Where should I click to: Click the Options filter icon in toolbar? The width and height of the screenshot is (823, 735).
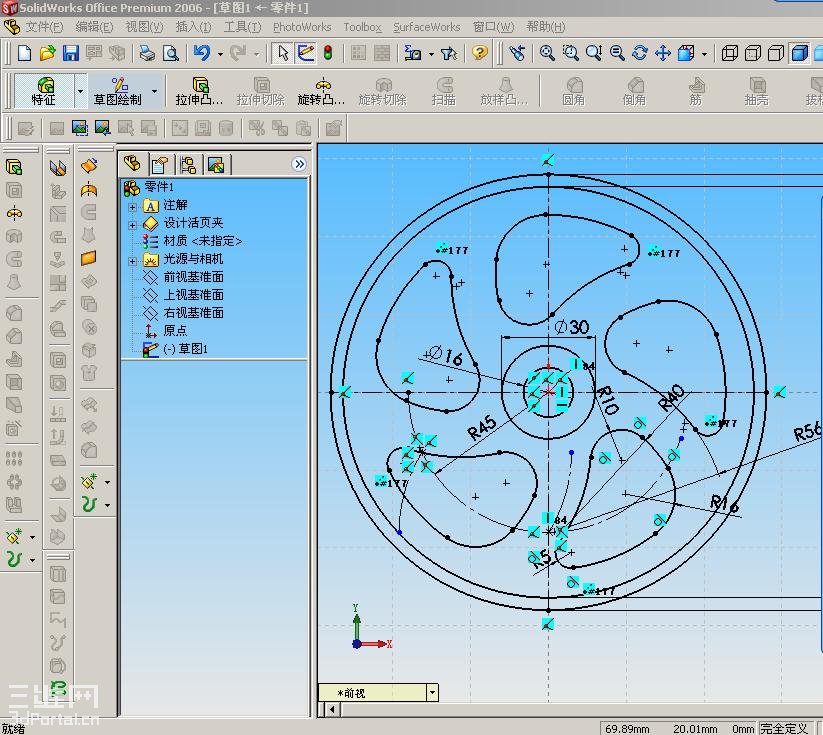[x=449, y=53]
